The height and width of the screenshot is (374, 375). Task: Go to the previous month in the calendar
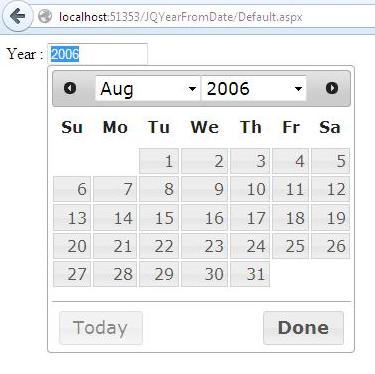[x=70, y=88]
